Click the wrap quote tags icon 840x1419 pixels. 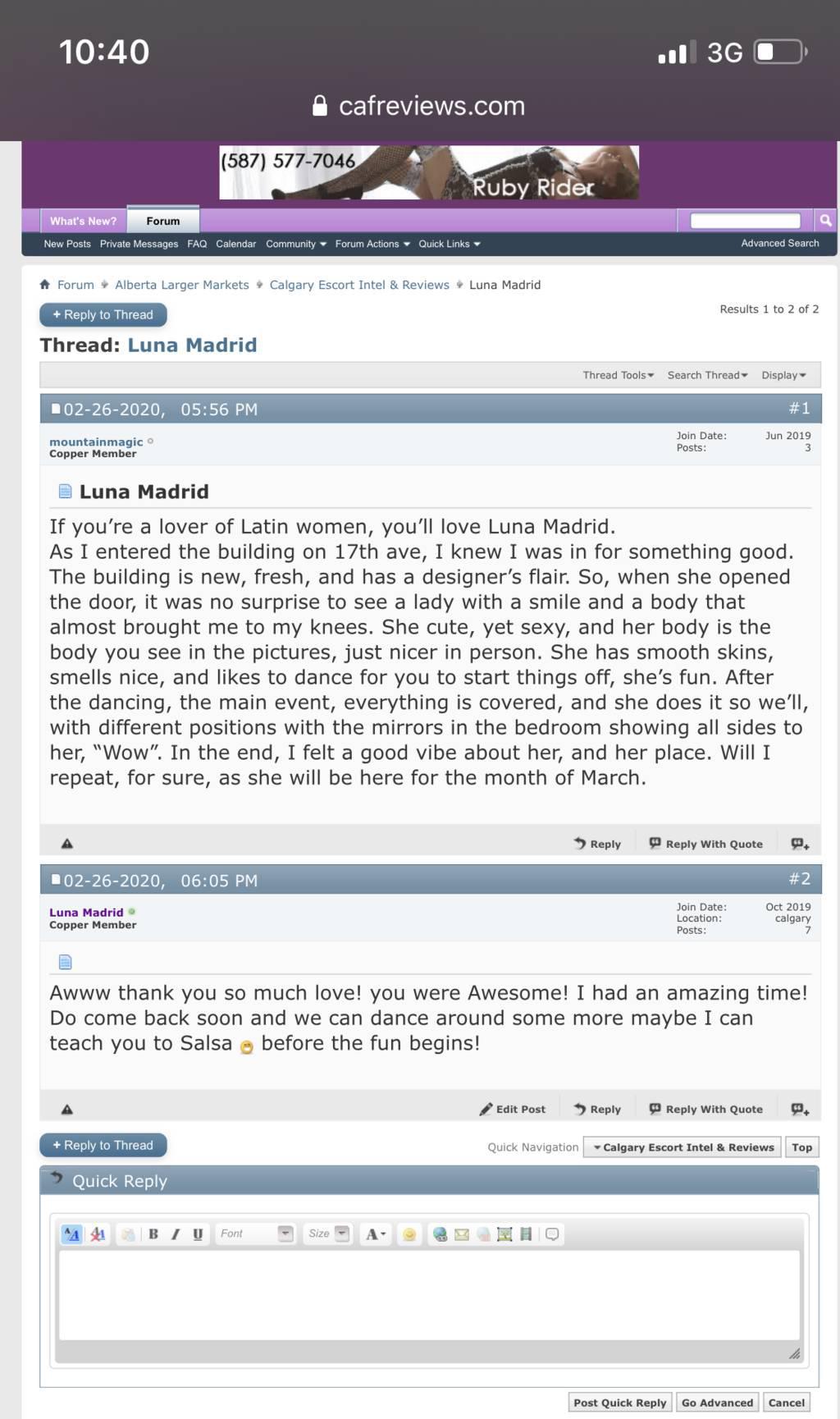(x=552, y=1234)
